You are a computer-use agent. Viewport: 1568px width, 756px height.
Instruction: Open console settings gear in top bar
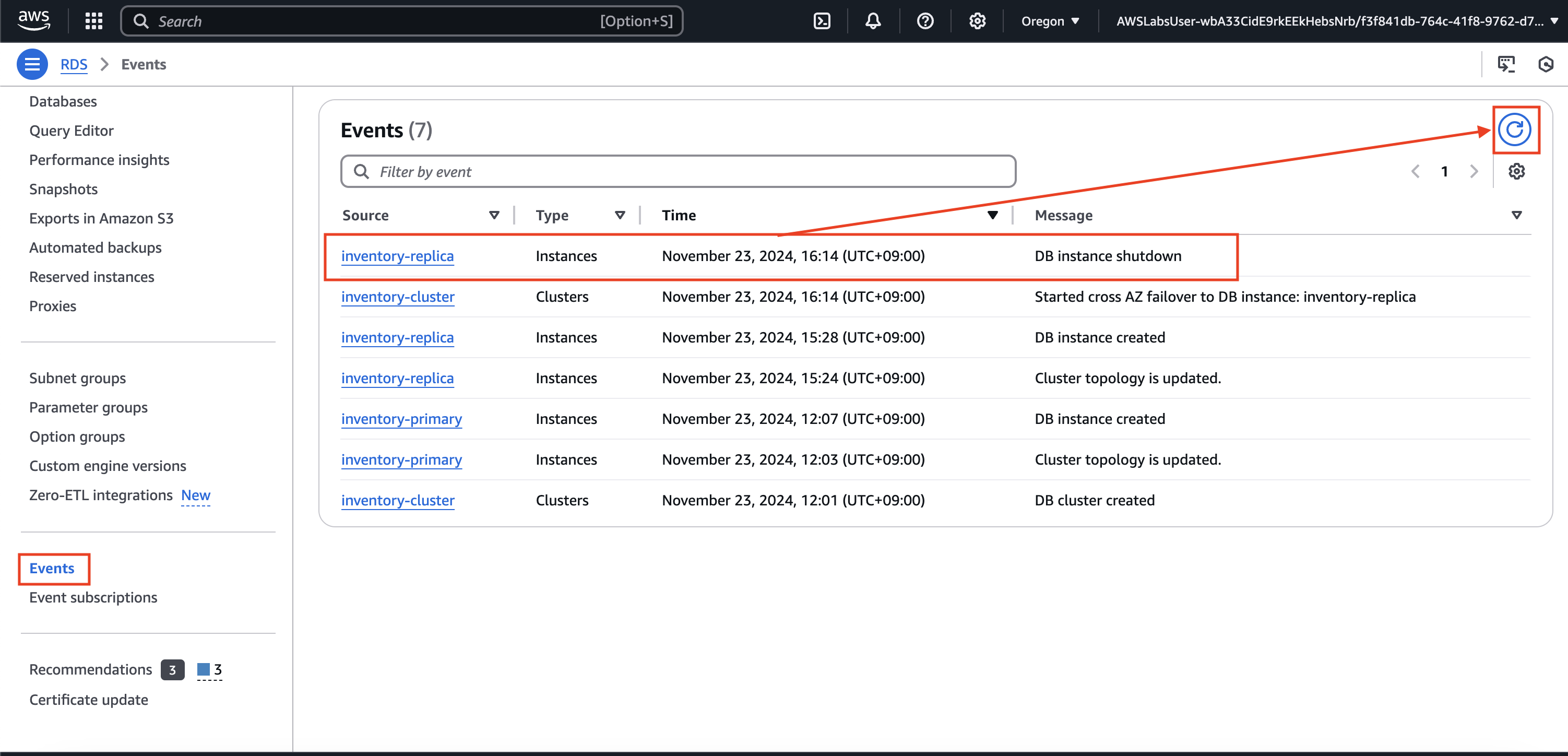point(978,21)
